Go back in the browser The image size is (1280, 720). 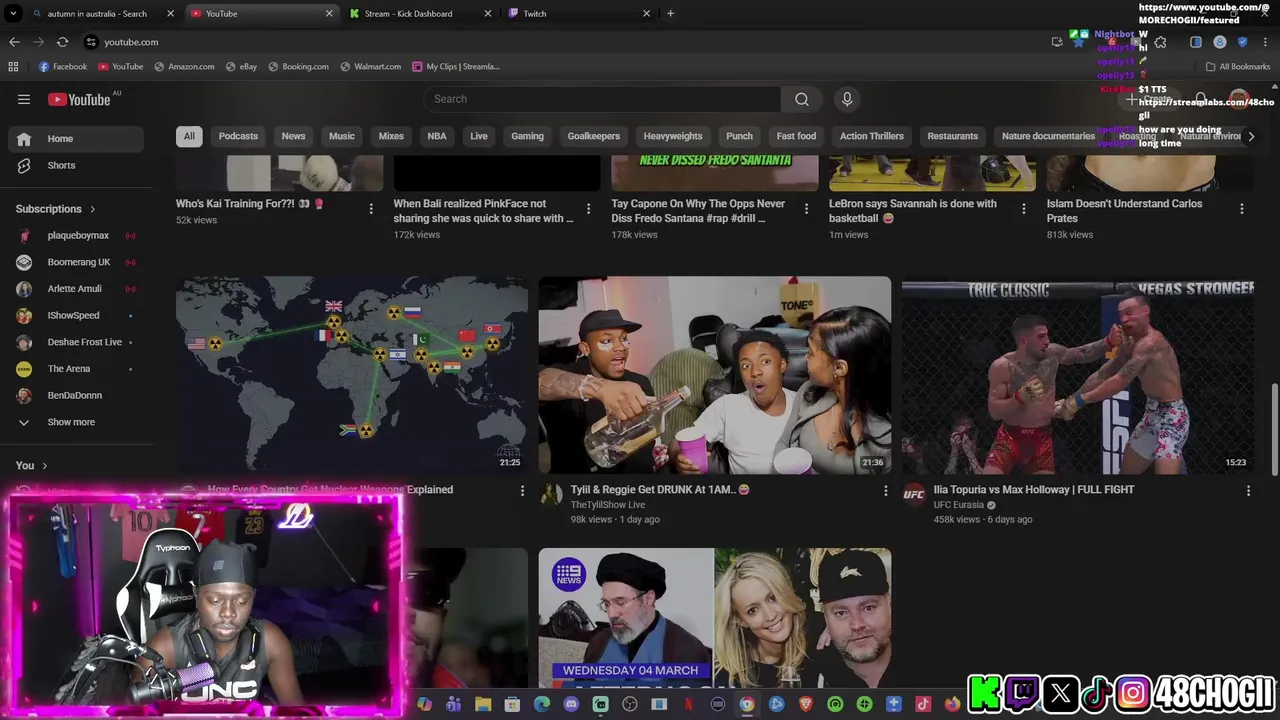[x=14, y=42]
